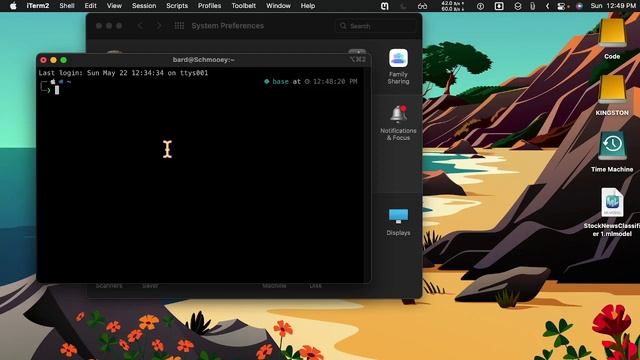Select StockNewsClassifier 1.mlmodel file
This screenshot has width=640, height=360.
click(x=612, y=212)
